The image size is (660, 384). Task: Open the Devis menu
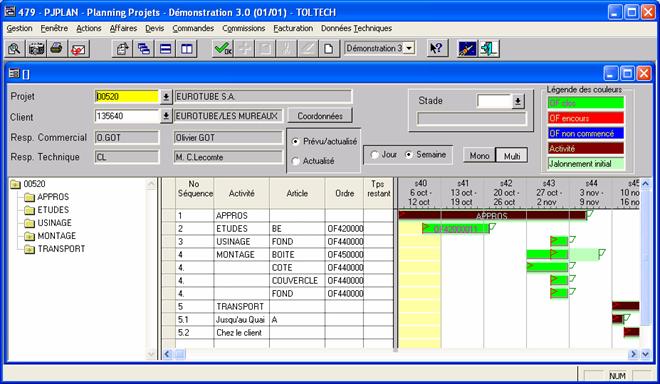tap(154, 28)
